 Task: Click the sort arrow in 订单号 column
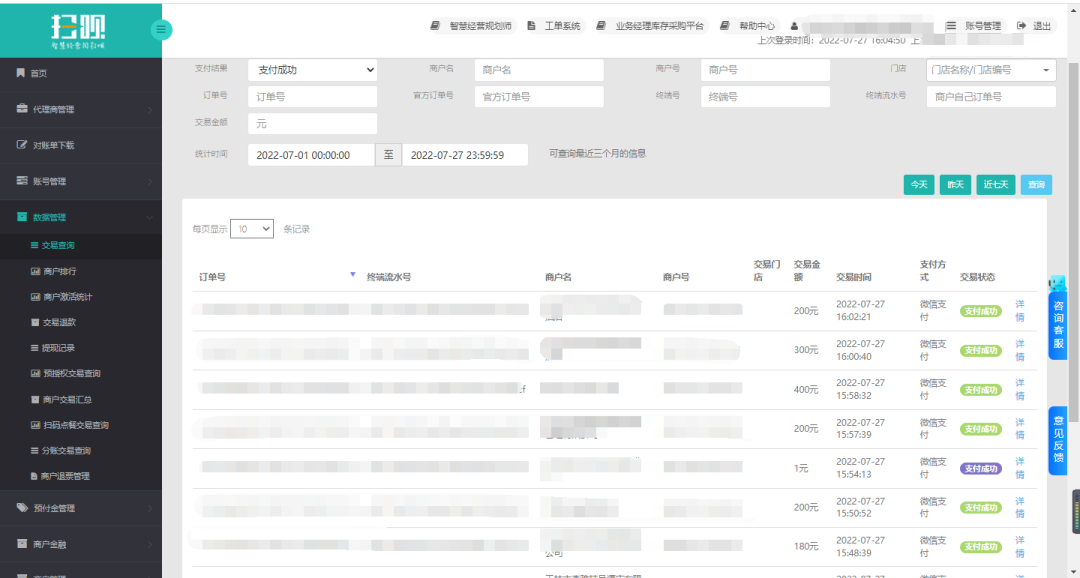tap(353, 274)
